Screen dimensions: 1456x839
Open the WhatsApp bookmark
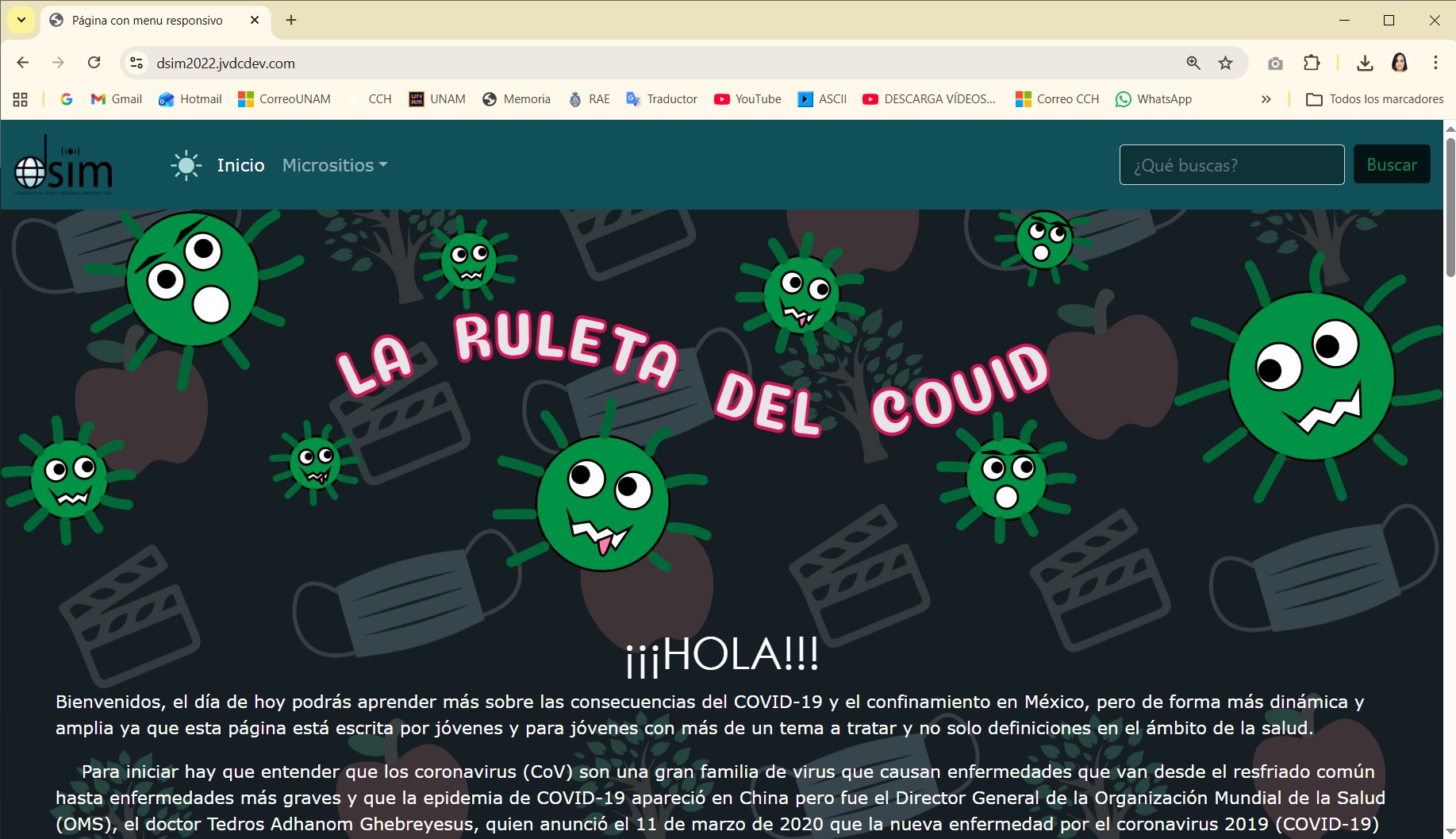(1154, 99)
